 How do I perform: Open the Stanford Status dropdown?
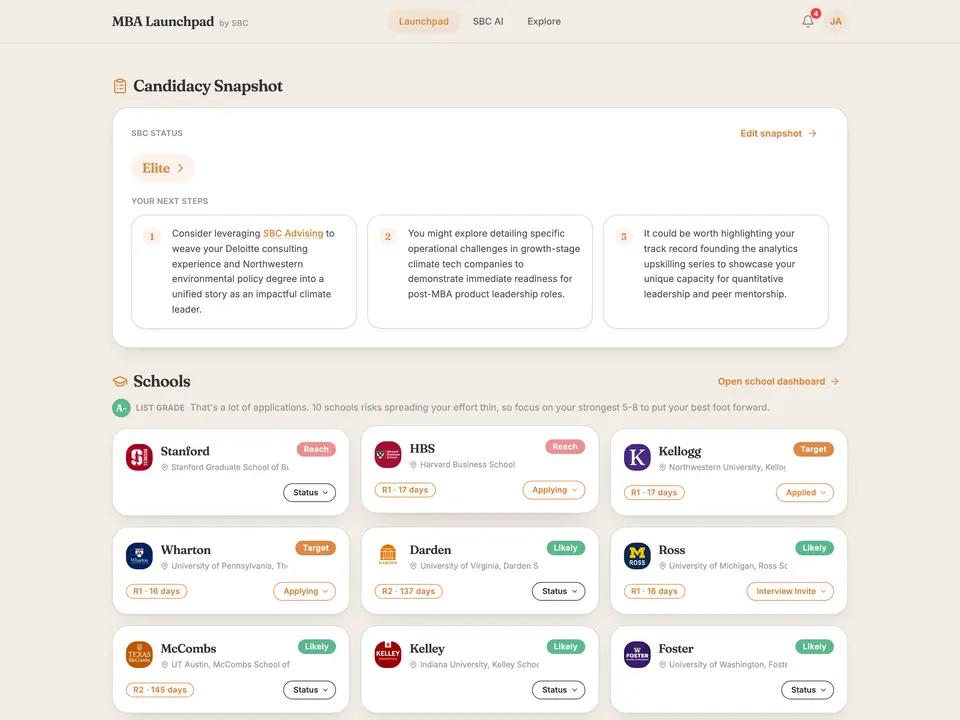point(310,492)
